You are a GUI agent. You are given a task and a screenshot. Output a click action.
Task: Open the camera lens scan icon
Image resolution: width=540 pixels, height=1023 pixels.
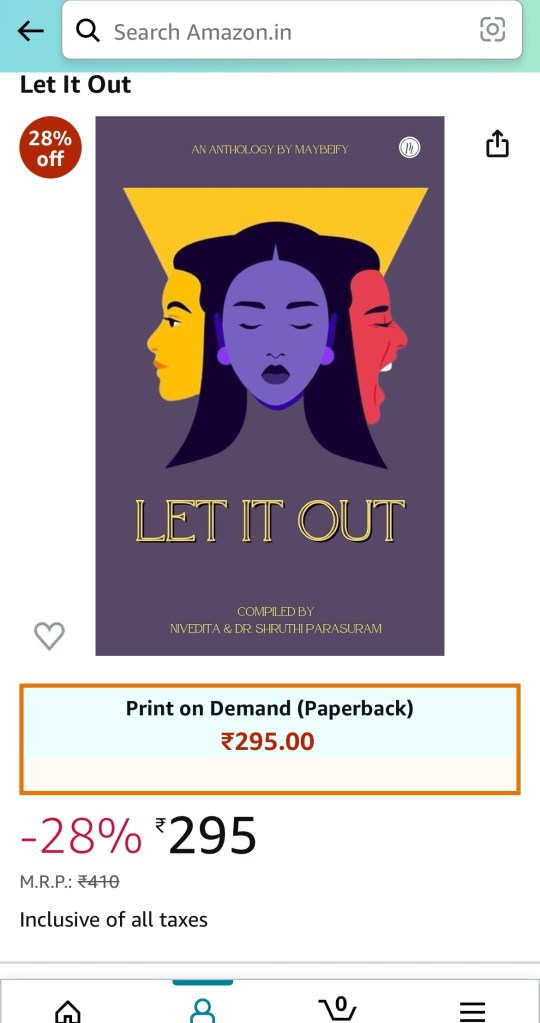click(x=492, y=29)
